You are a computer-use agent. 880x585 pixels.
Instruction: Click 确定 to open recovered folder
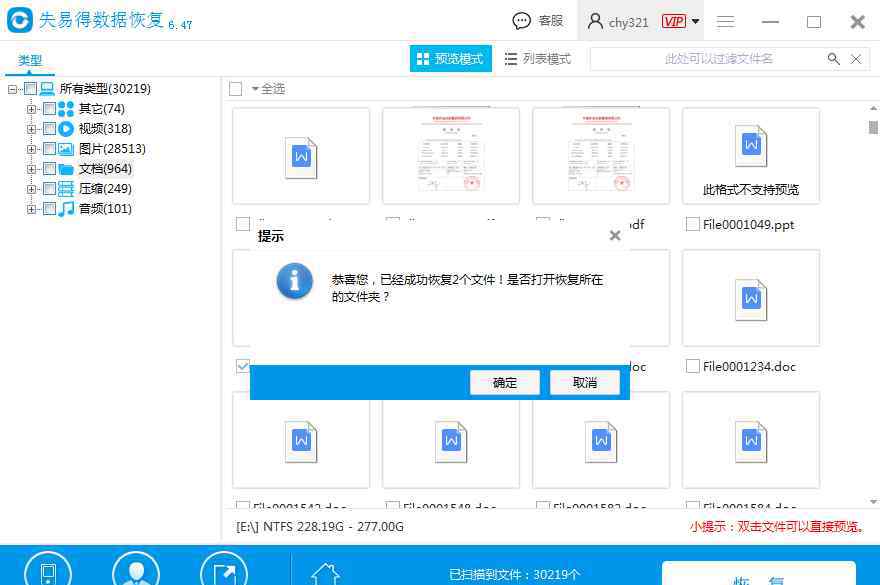[505, 382]
